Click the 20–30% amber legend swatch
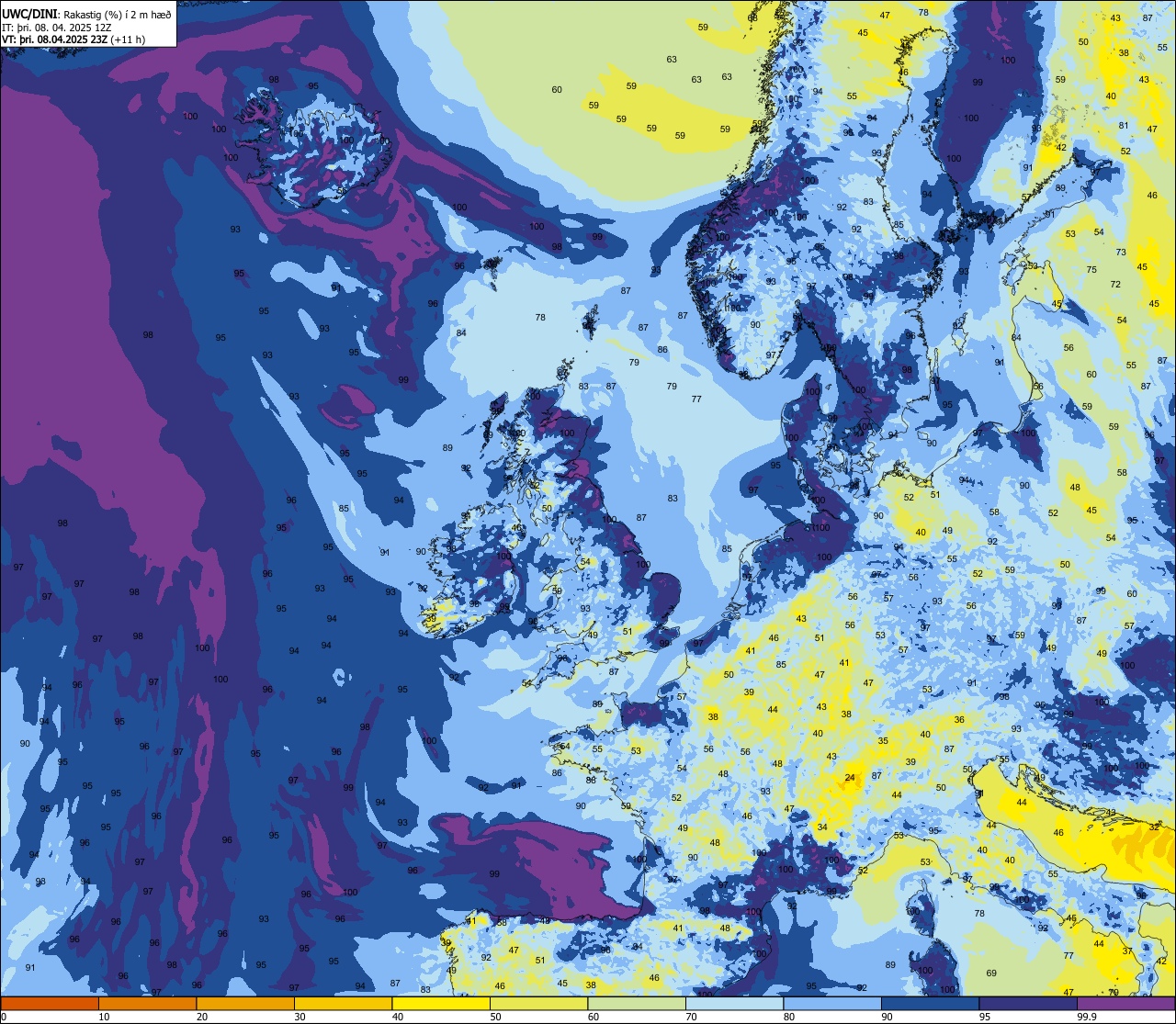The width and height of the screenshot is (1176, 1024). click(x=245, y=1003)
